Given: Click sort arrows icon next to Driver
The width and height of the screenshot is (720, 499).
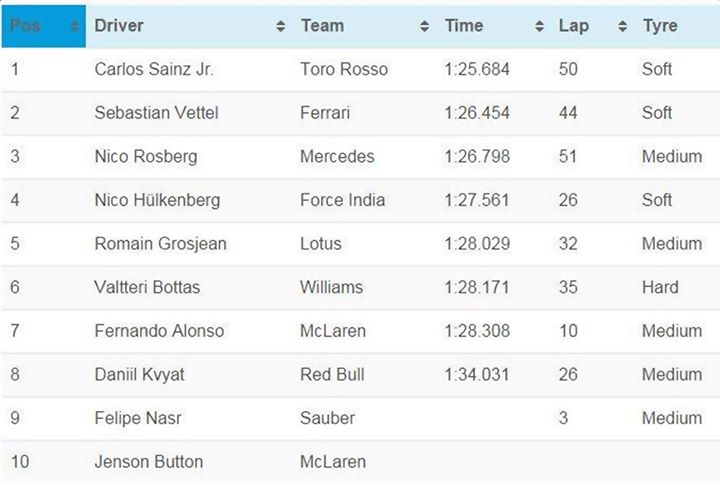Looking at the screenshot, I should pyautogui.click(x=280, y=27).
